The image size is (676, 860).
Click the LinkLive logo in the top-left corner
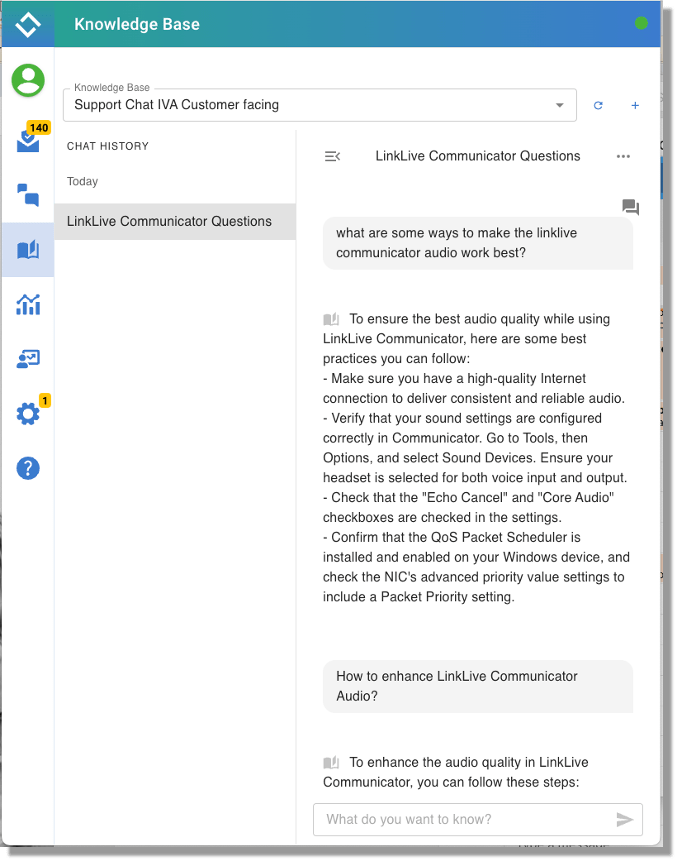click(x=28, y=24)
